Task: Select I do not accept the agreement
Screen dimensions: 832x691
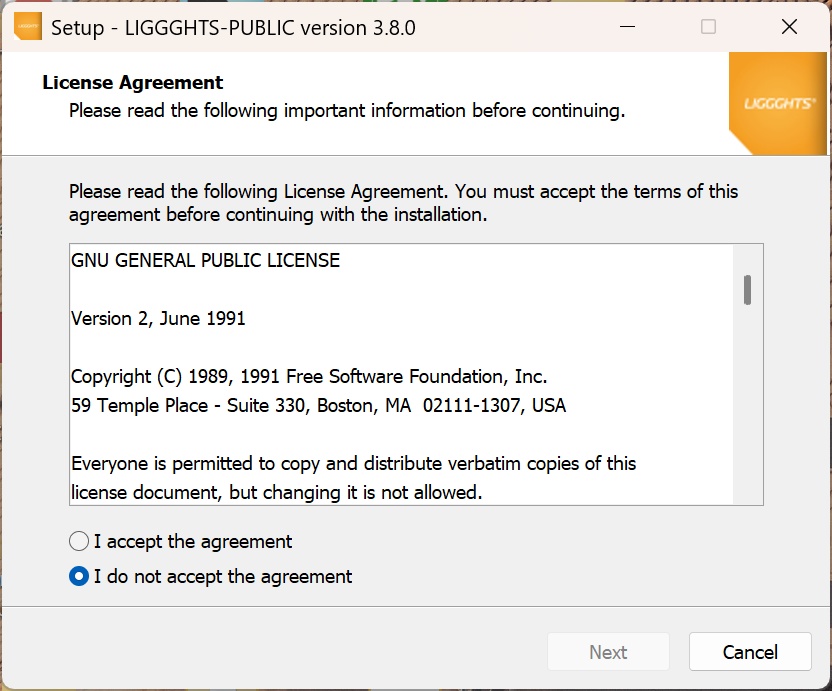Action: [78, 576]
